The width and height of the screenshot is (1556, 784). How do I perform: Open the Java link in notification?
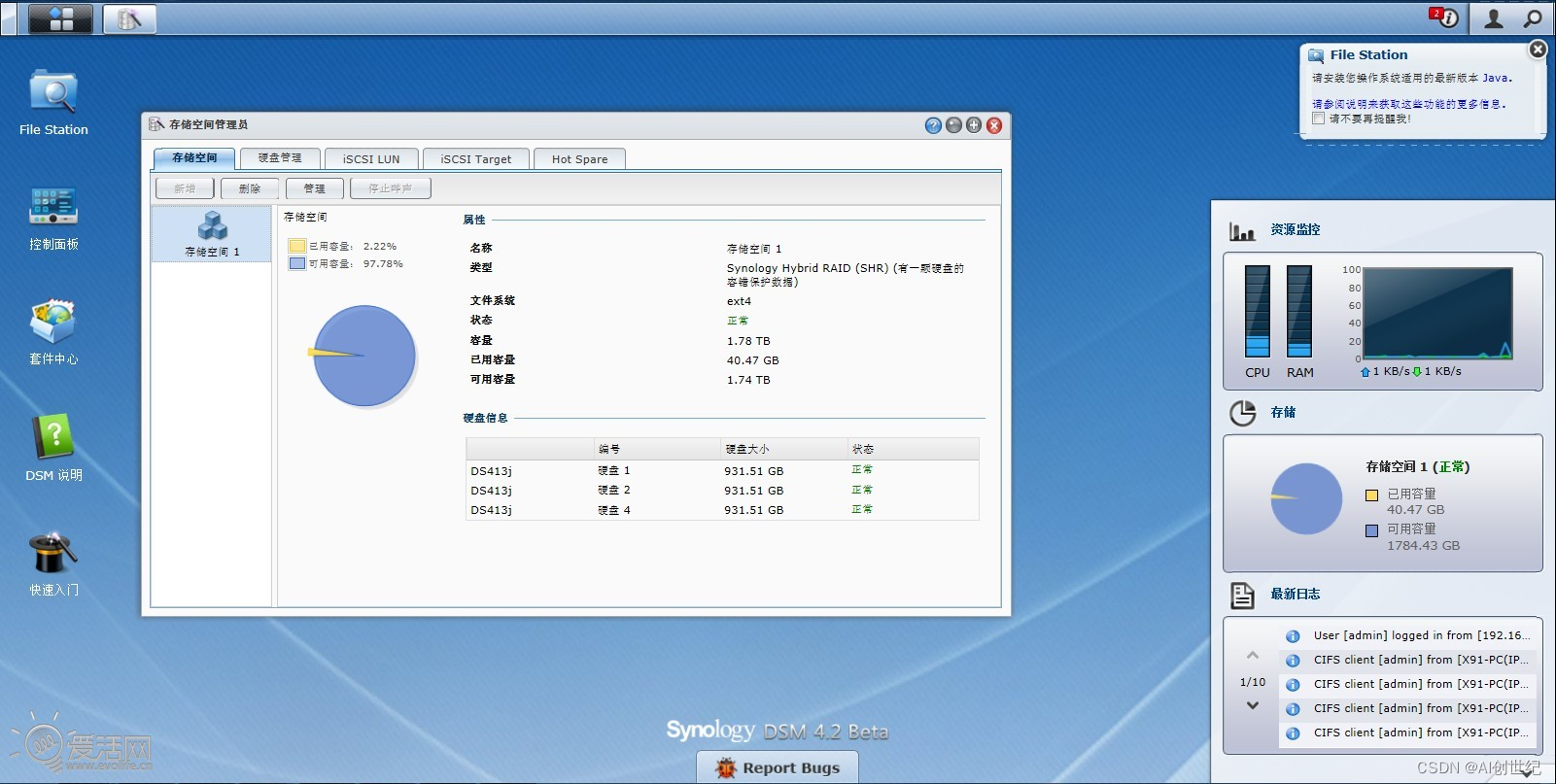[x=1495, y=78]
